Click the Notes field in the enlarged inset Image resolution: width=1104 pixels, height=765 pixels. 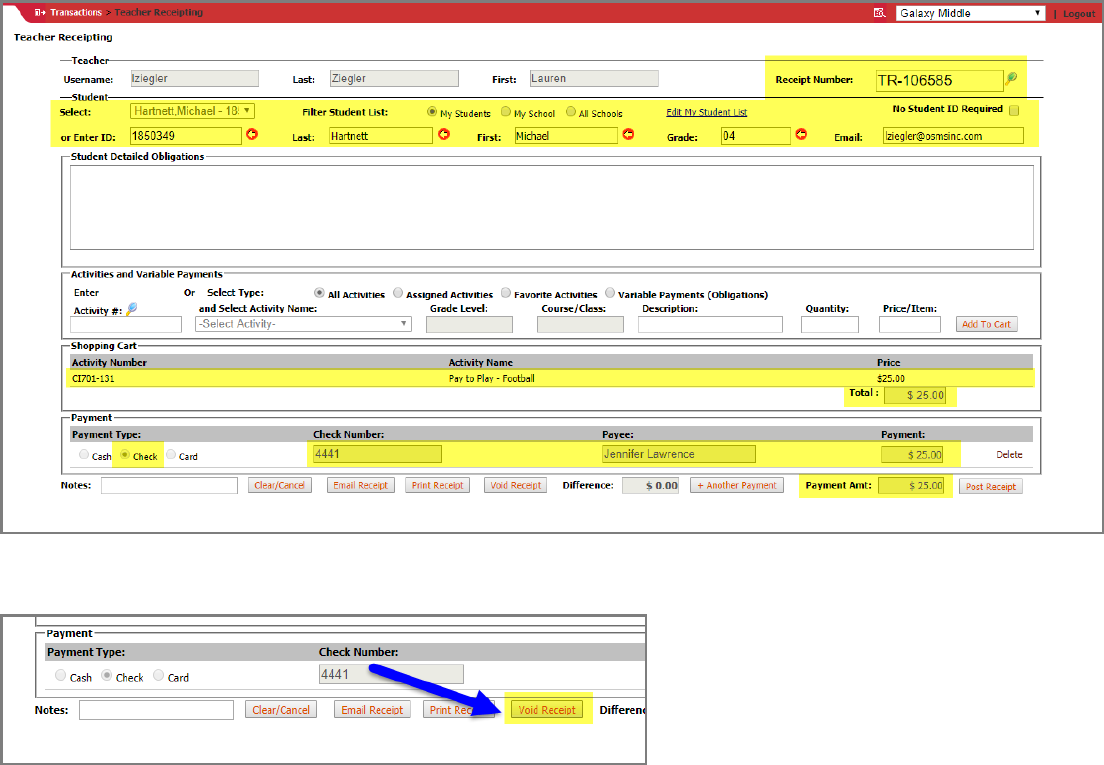156,710
